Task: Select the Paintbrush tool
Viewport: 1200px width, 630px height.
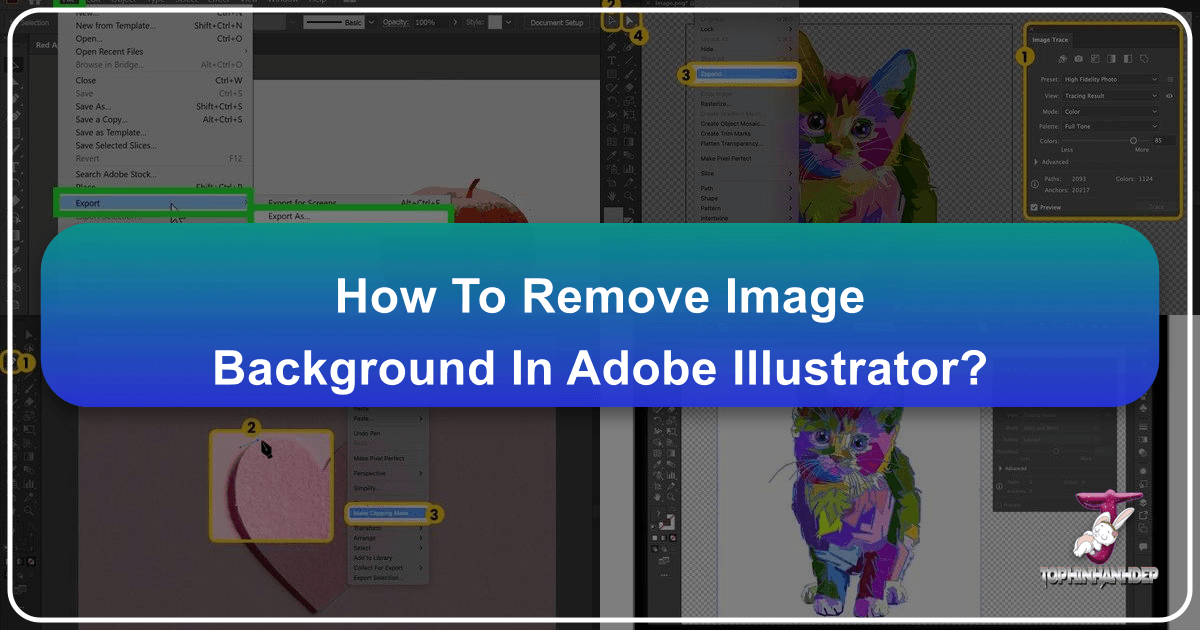Action: 629,74
